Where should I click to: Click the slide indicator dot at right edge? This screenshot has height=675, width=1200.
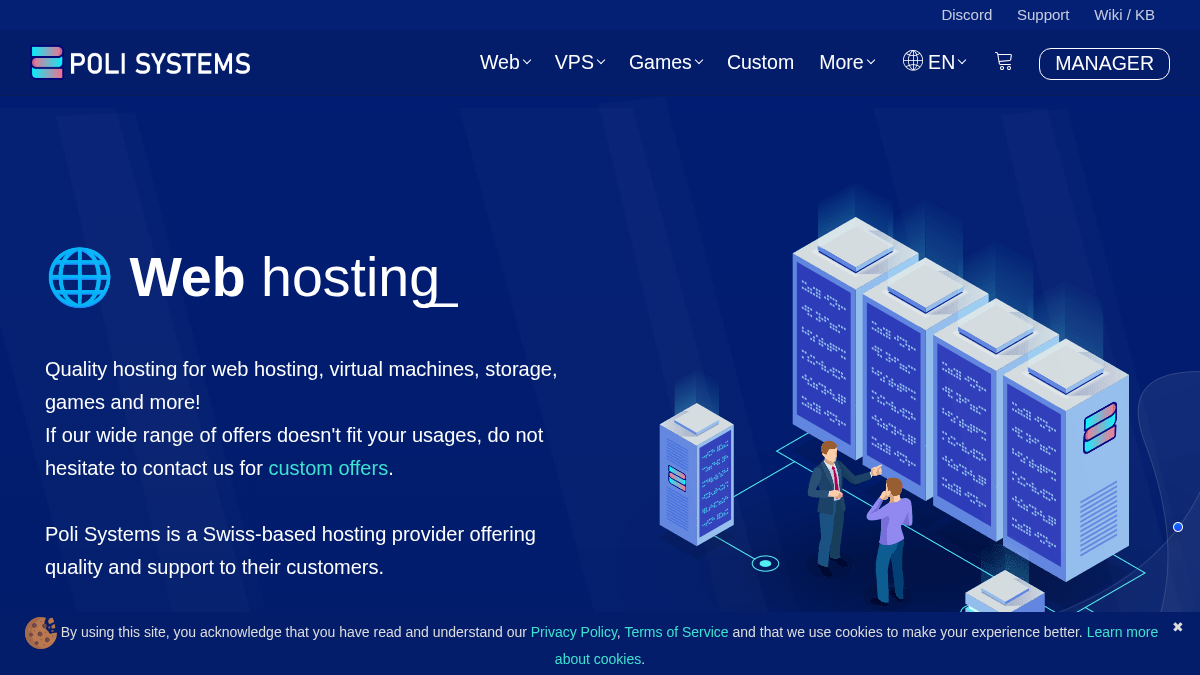tap(1178, 527)
